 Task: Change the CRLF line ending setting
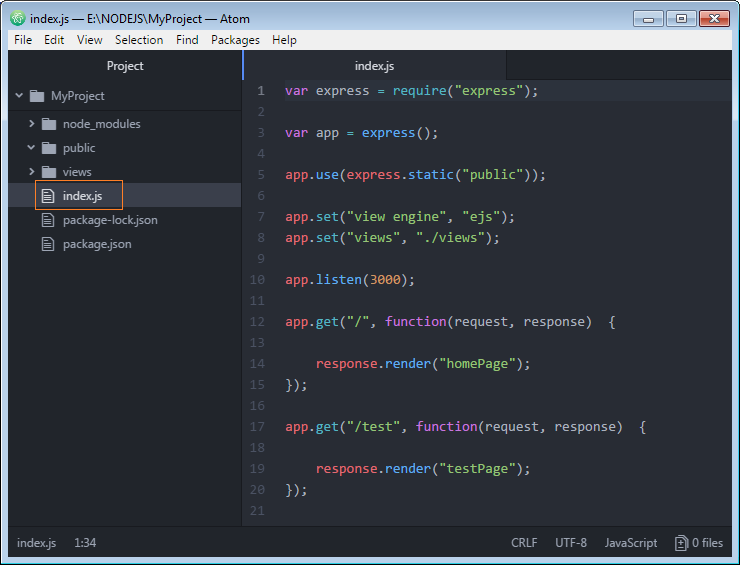click(524, 543)
